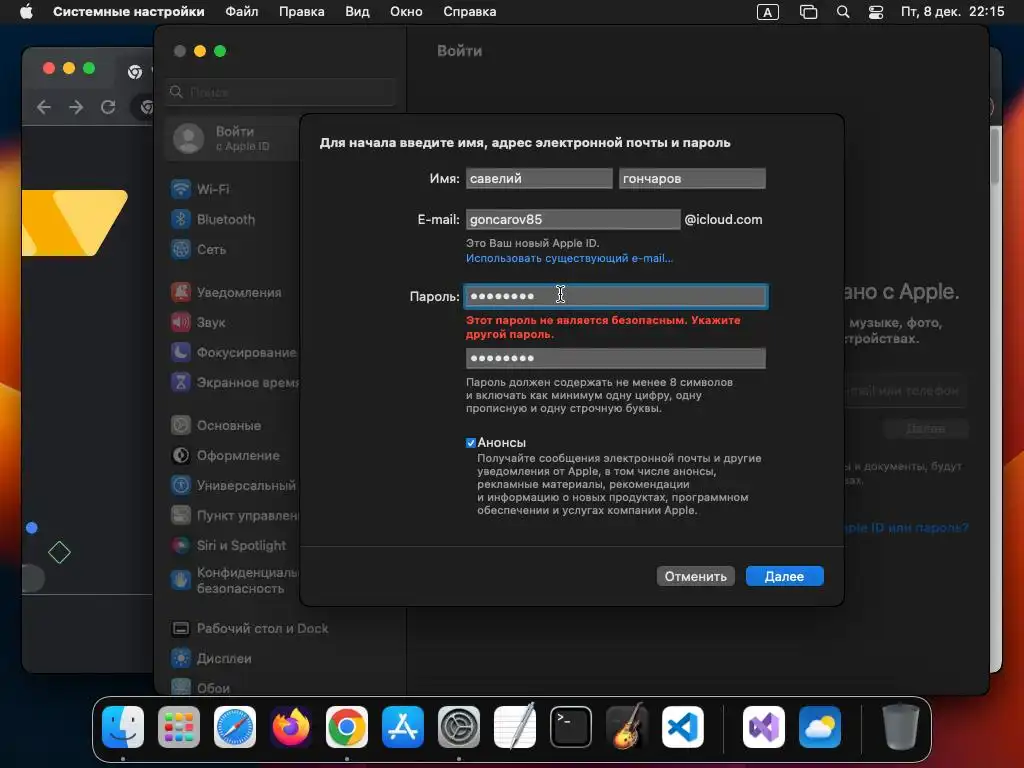Launch Safari from the Dock
This screenshot has width=1024, height=768.
235,727
